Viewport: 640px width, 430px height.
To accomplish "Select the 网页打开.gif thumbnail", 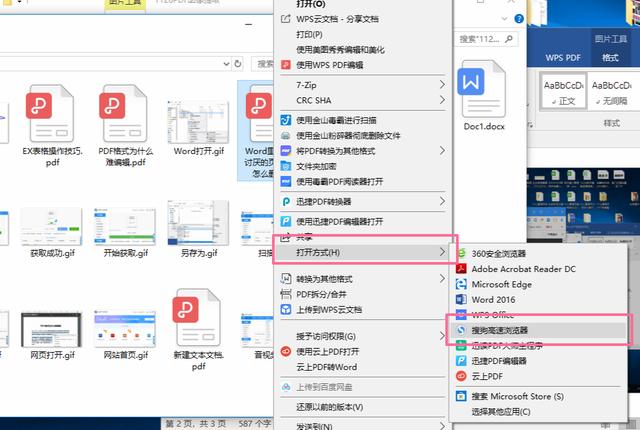I will click(51, 330).
